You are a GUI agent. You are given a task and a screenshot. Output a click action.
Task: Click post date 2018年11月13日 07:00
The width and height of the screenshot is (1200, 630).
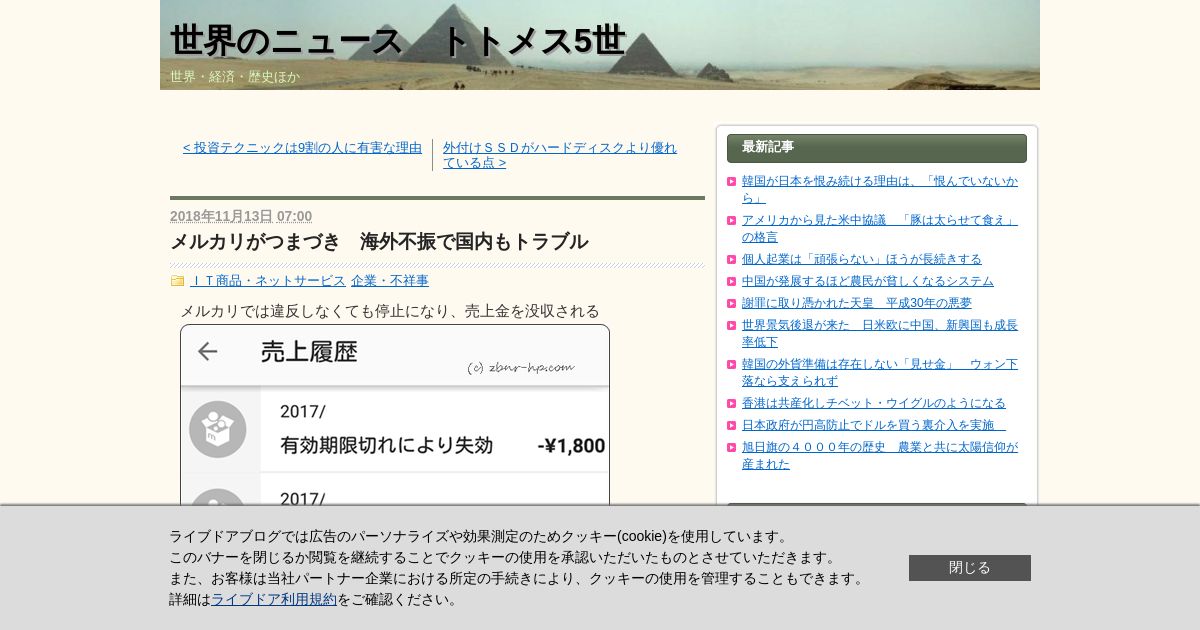pos(241,216)
